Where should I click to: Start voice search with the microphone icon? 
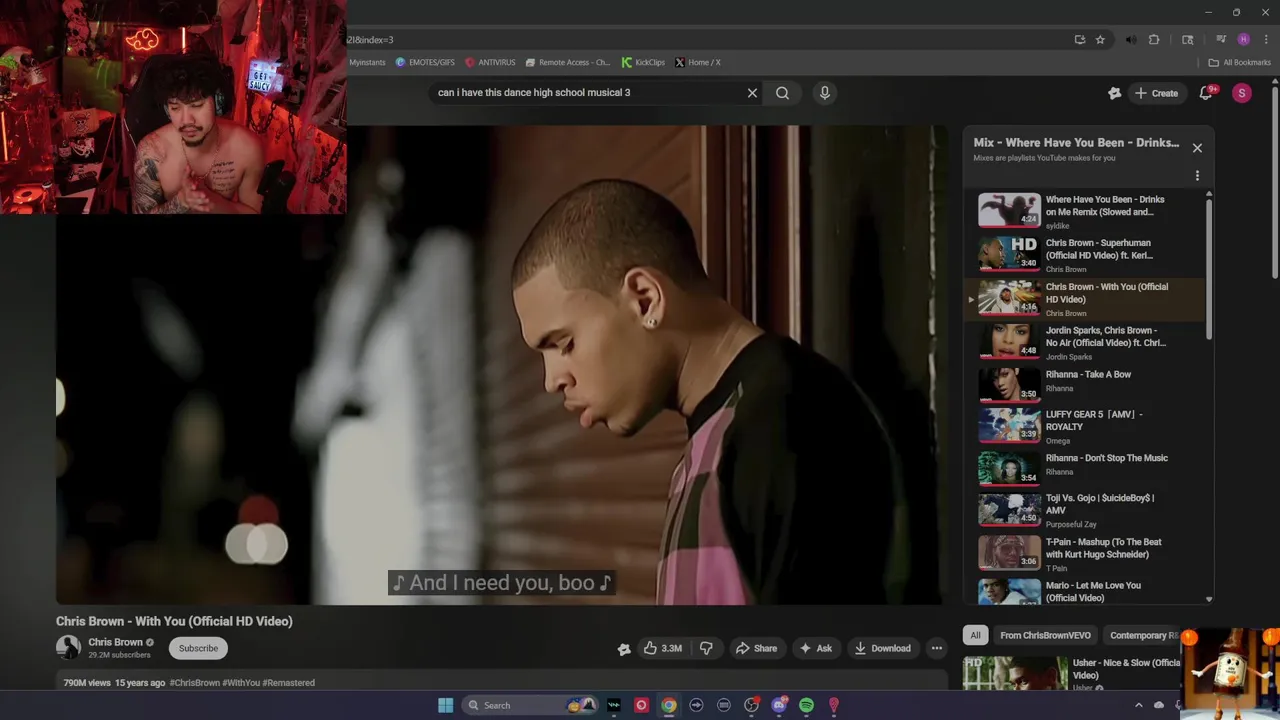pos(824,93)
